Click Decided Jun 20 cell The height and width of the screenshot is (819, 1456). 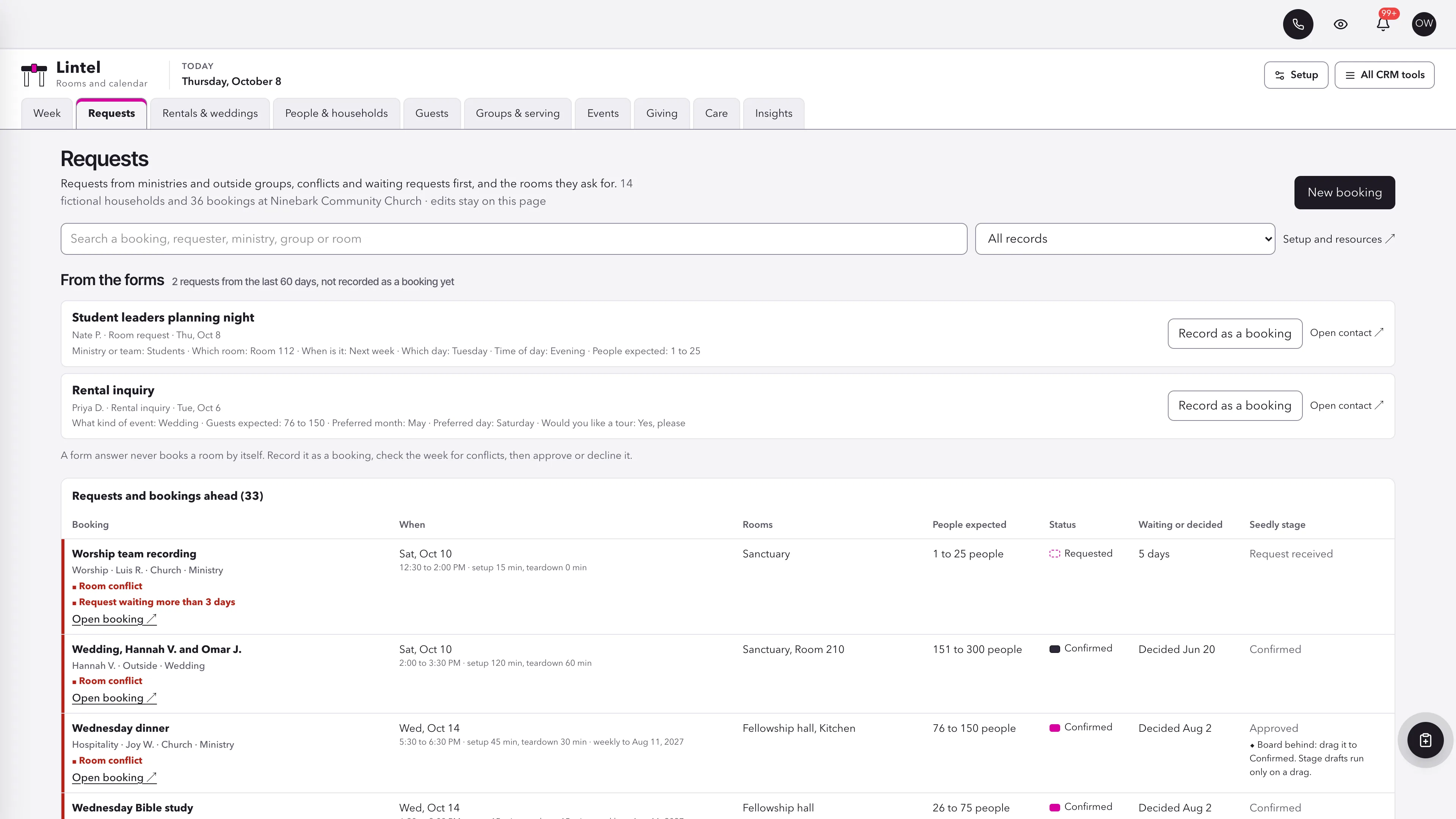(1177, 650)
